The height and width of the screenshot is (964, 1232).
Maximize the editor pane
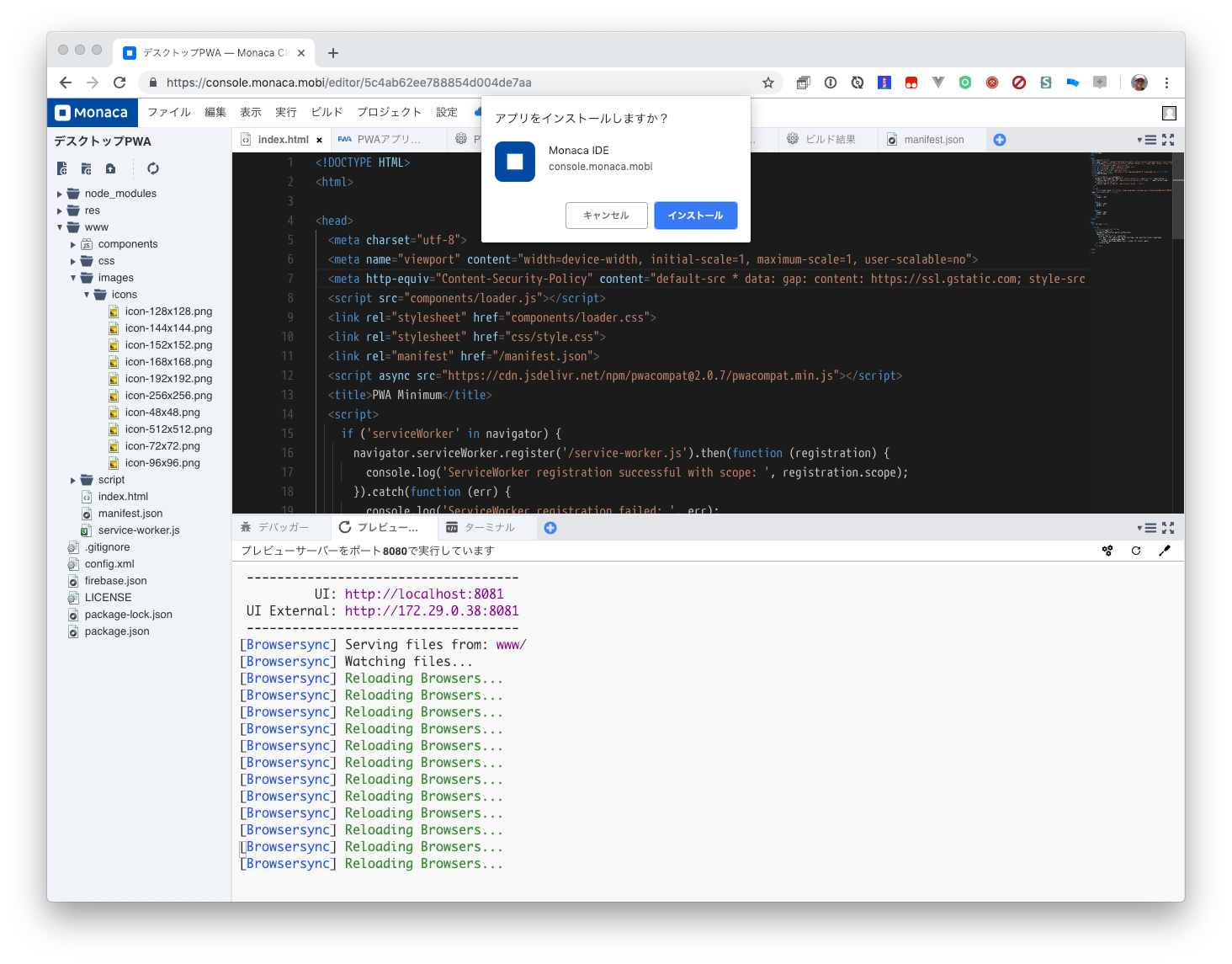(1168, 140)
